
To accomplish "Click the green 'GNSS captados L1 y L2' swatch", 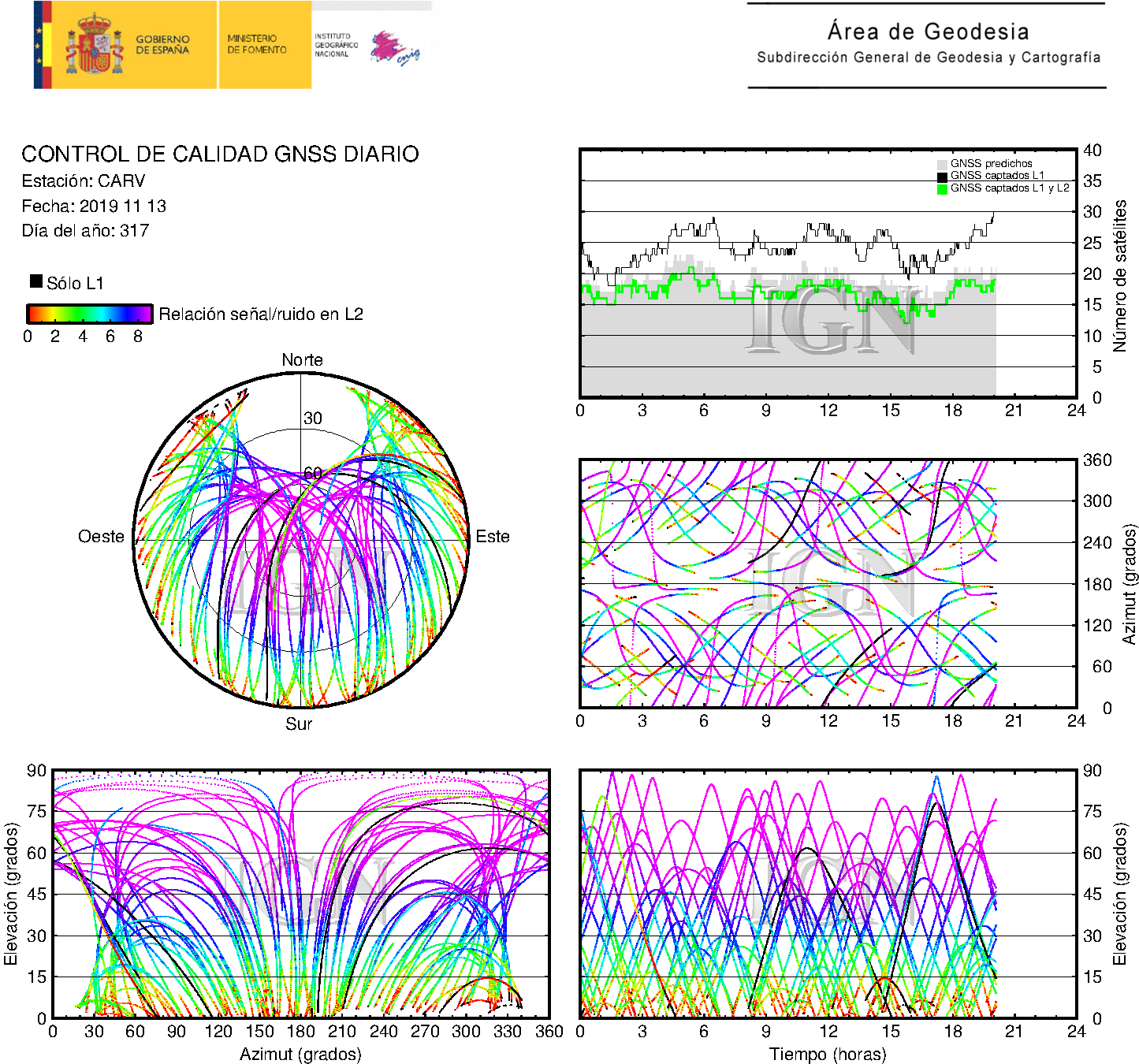I will 942,189.
